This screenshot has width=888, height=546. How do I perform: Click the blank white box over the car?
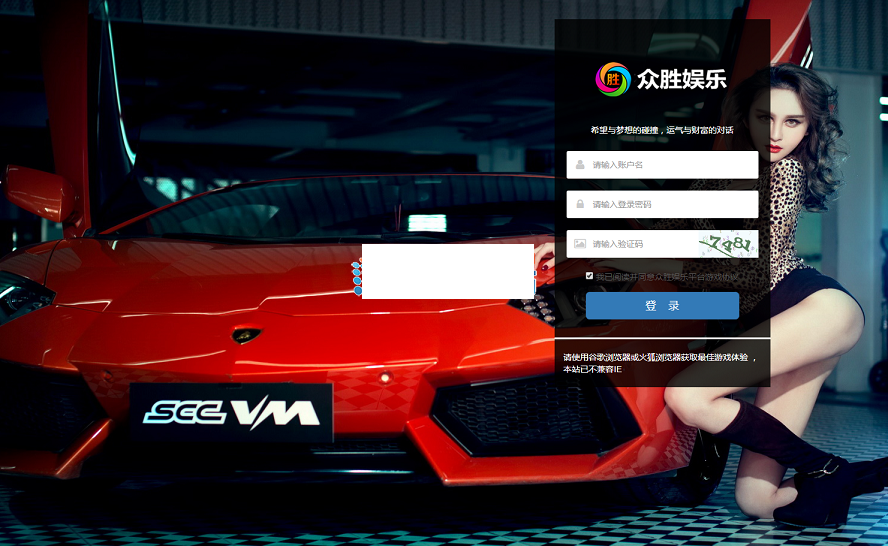click(447, 271)
